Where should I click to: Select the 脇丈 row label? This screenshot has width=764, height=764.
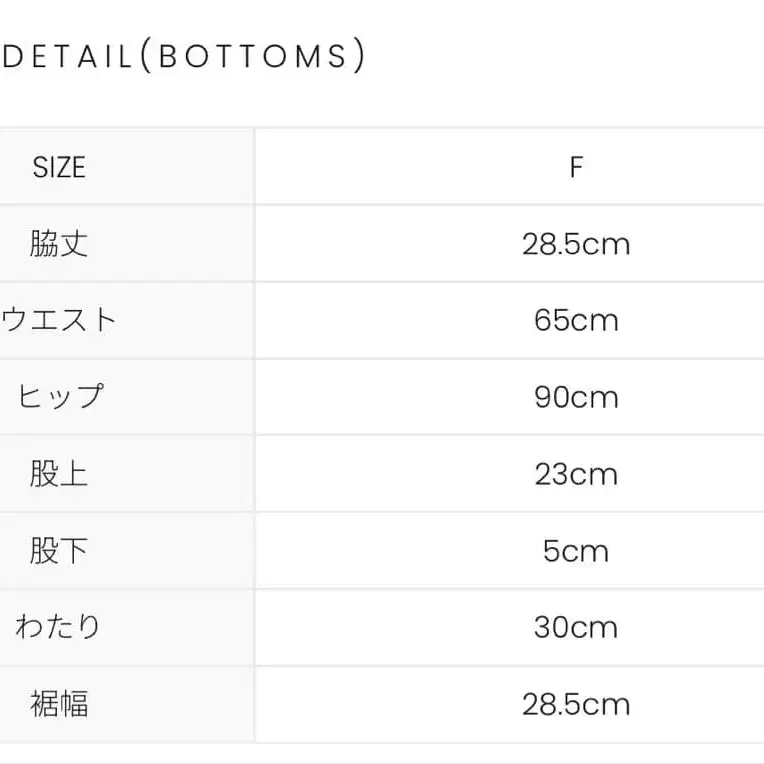point(59,244)
